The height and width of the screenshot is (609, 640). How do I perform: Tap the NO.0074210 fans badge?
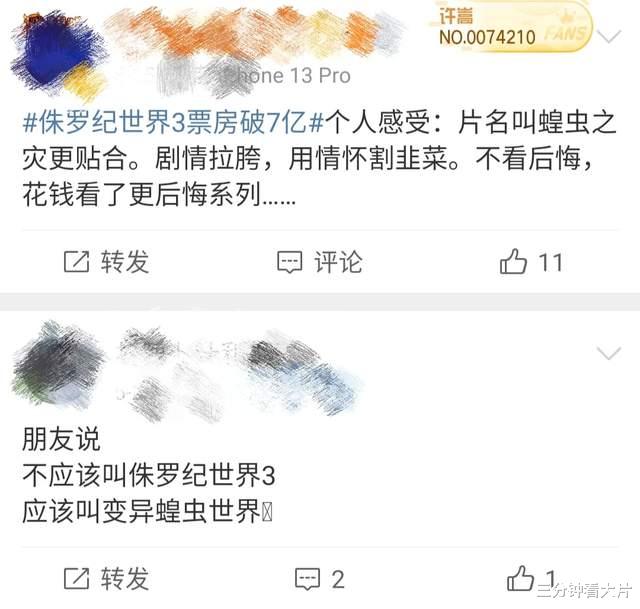tap(512, 27)
